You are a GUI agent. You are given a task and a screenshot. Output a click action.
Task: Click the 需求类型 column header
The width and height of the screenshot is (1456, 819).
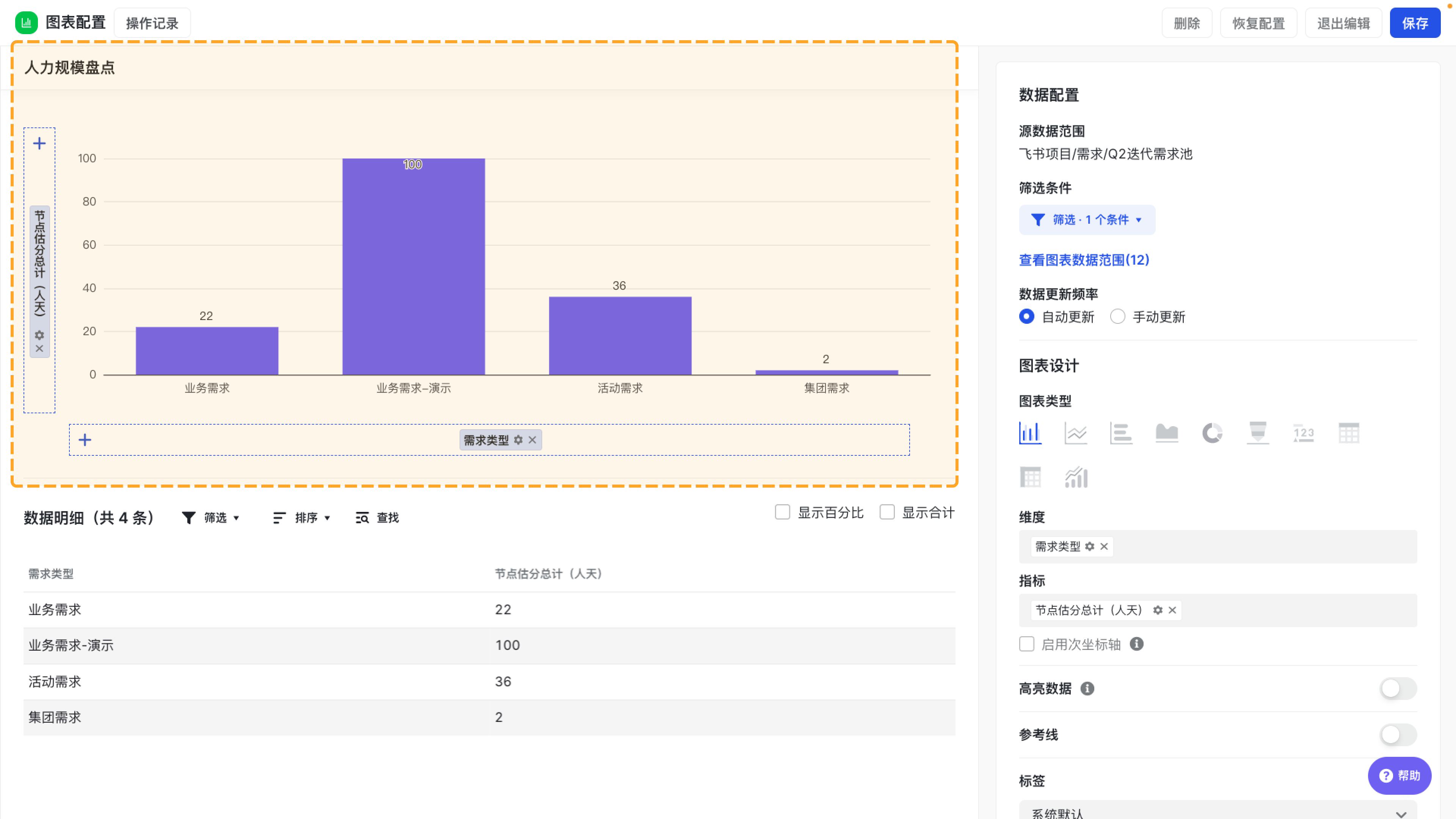51,574
